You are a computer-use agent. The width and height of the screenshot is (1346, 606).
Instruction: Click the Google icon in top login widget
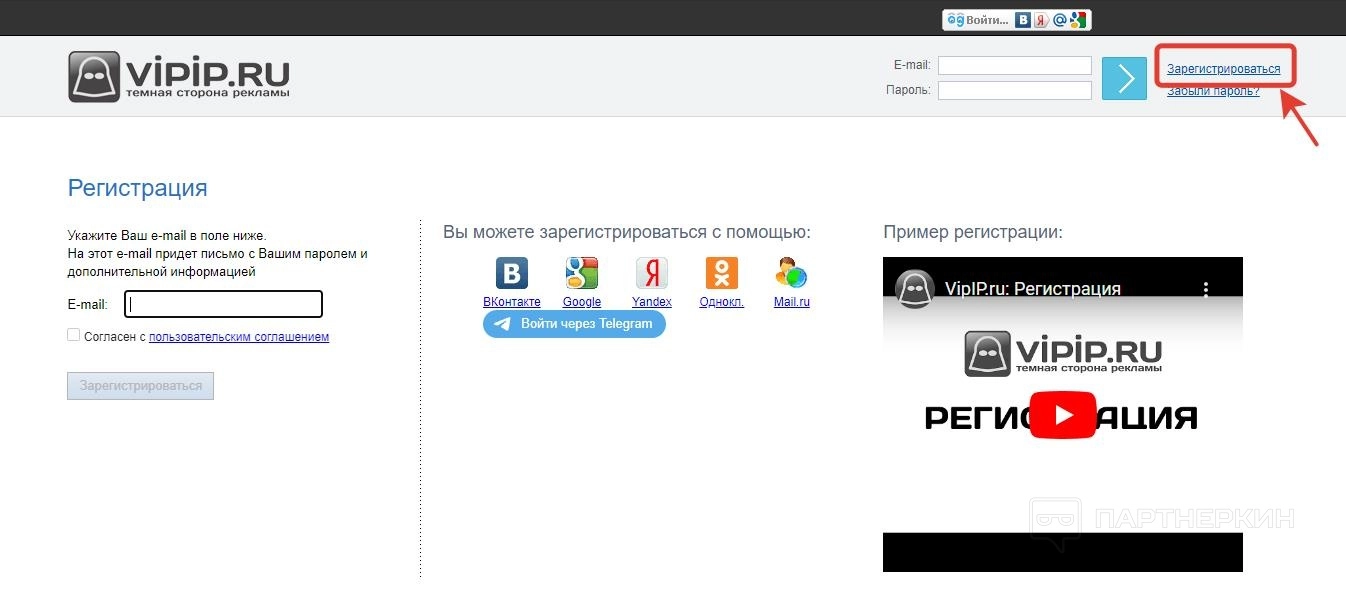[x=1078, y=20]
